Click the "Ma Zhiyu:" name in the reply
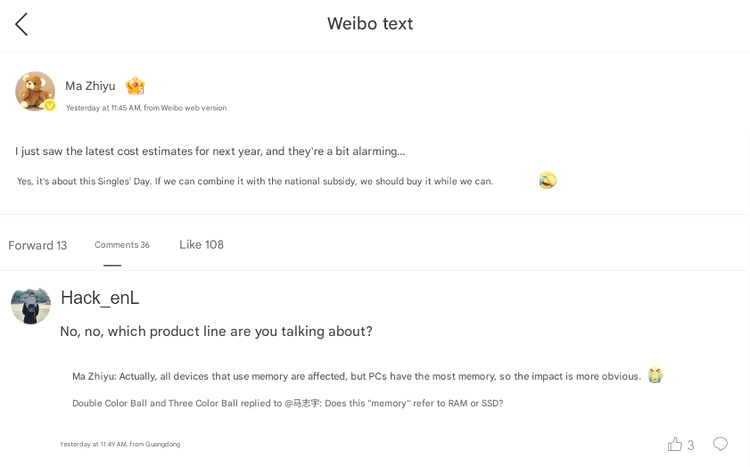This screenshot has width=750, height=467. point(95,376)
